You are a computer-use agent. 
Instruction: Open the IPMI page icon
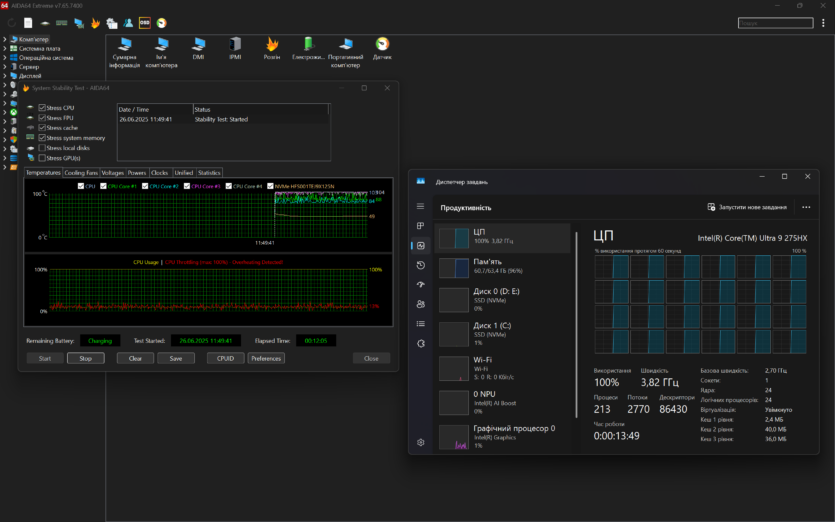235,48
